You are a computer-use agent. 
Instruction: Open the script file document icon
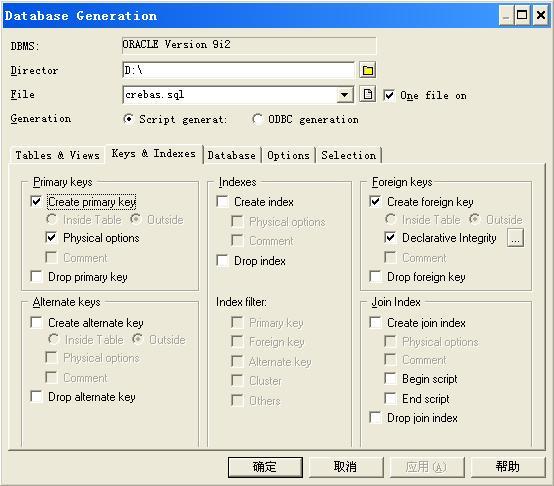point(367,94)
